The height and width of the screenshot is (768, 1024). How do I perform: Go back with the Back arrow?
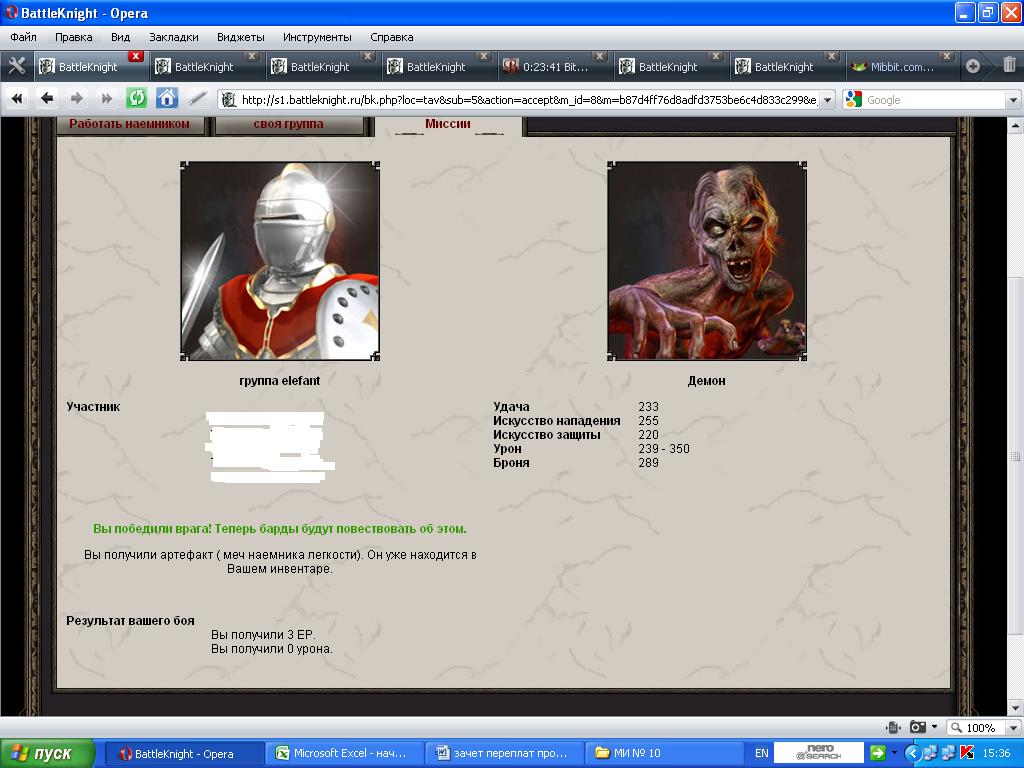[46, 99]
